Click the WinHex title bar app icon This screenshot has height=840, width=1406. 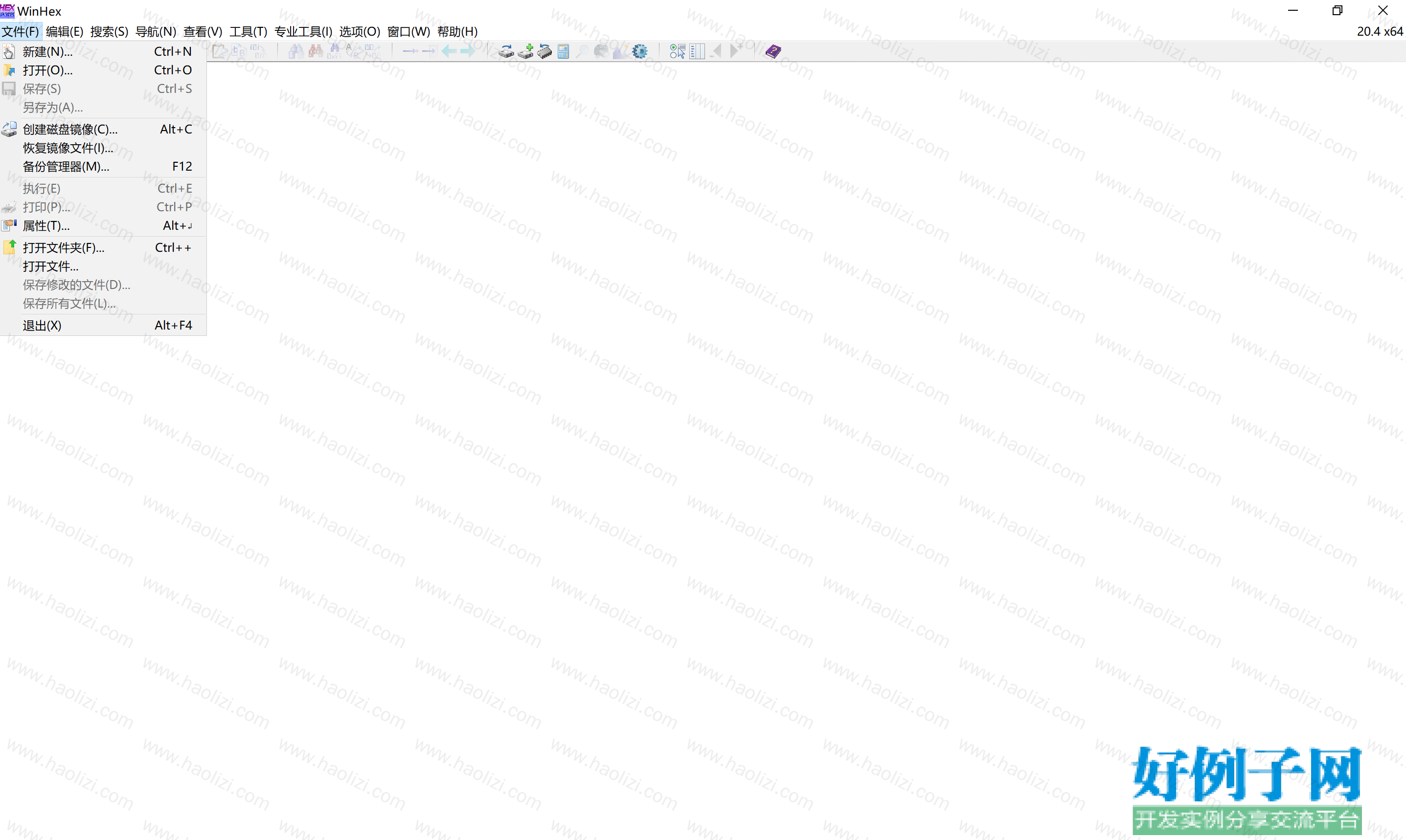point(7,11)
